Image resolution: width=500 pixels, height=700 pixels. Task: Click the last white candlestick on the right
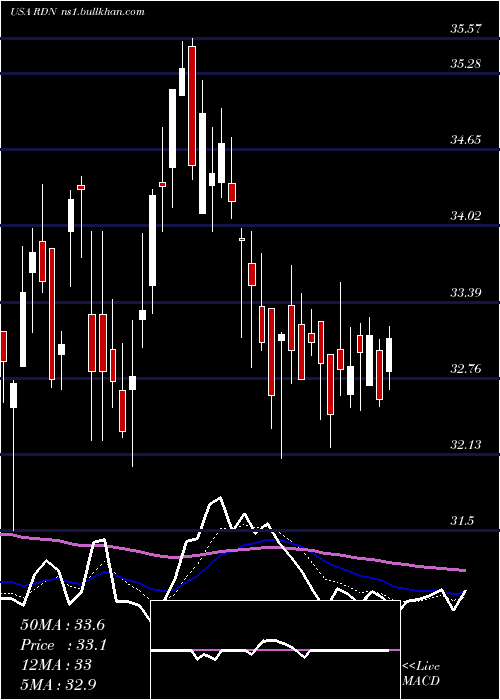[389, 355]
